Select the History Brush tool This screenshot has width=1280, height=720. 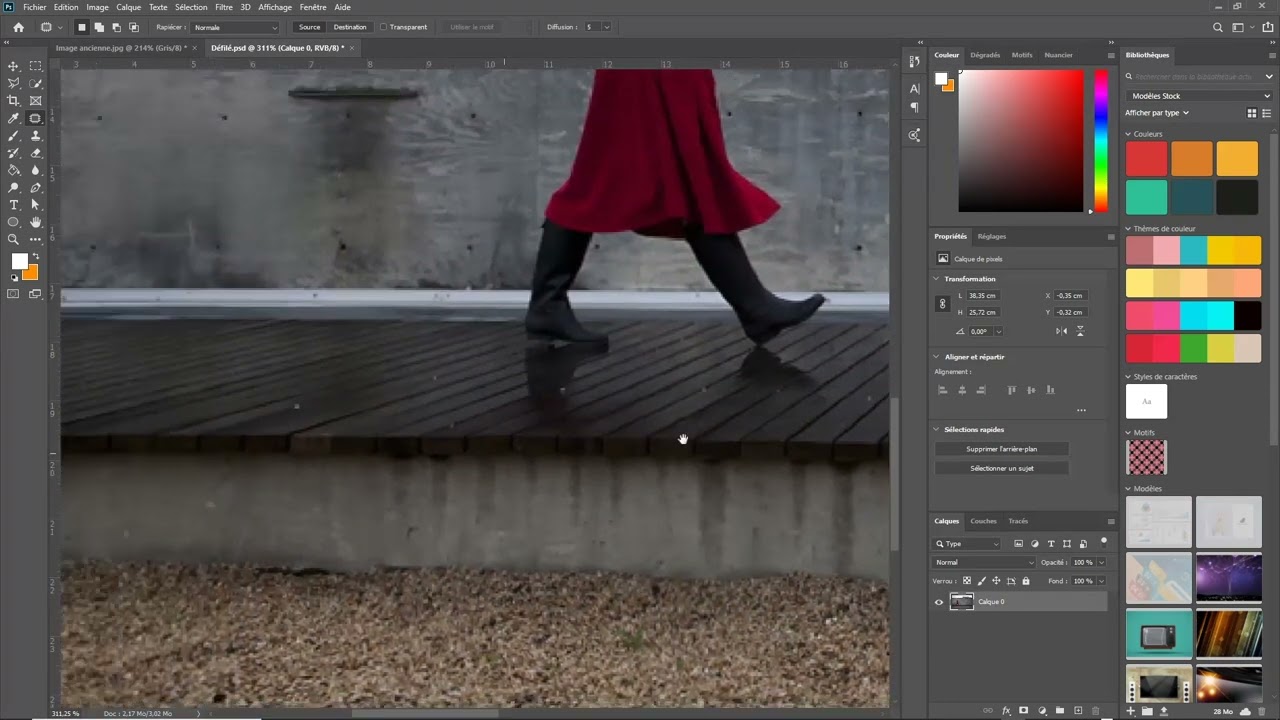[14, 153]
